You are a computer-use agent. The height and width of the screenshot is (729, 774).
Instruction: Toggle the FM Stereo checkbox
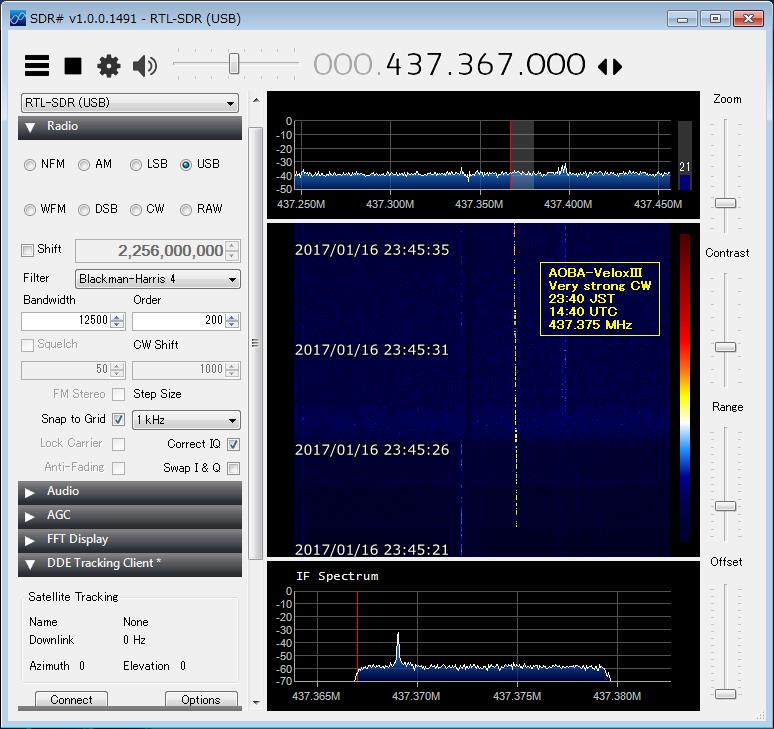(118, 394)
